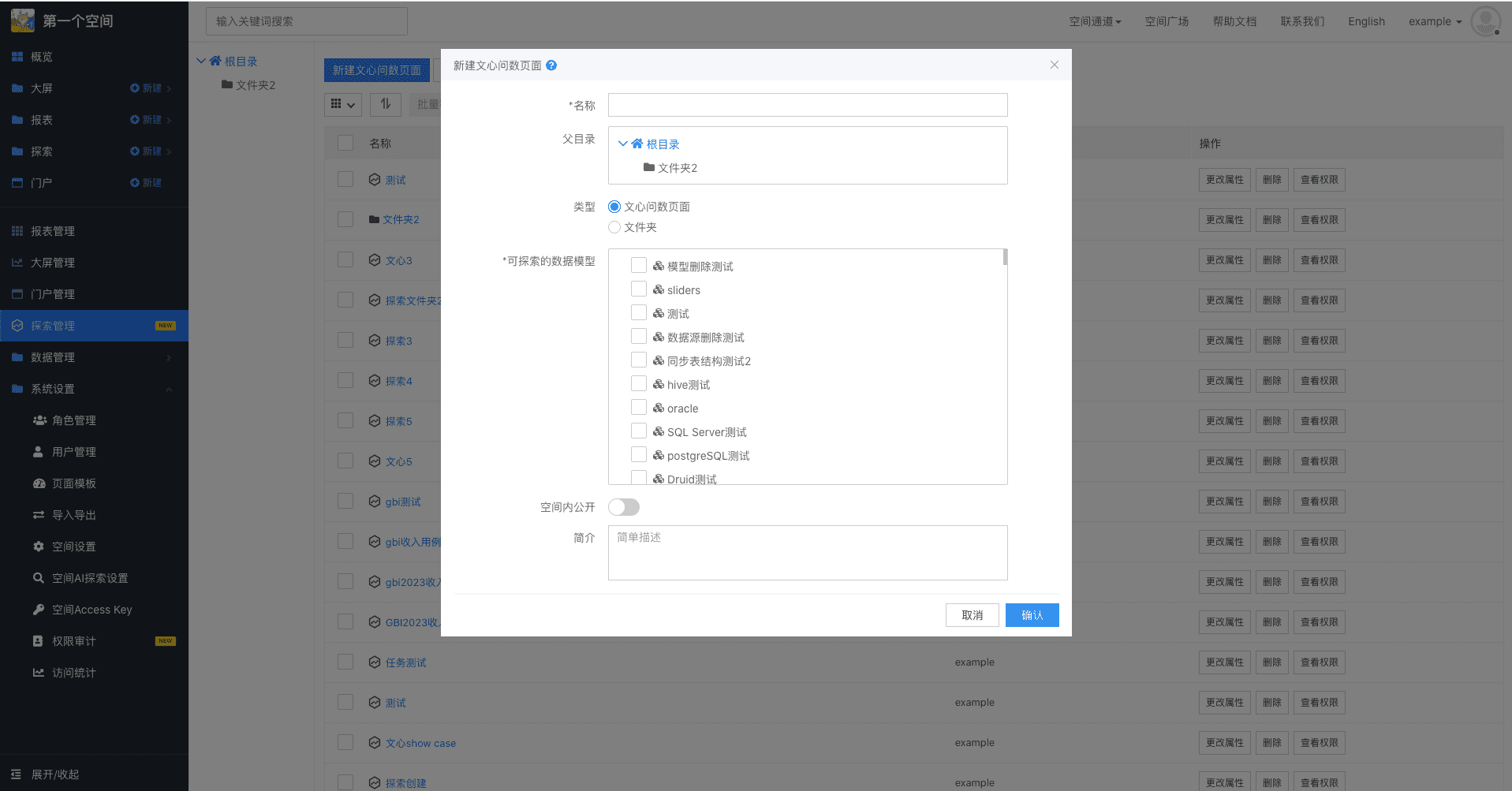Click the 空间Access Key key icon

click(39, 610)
